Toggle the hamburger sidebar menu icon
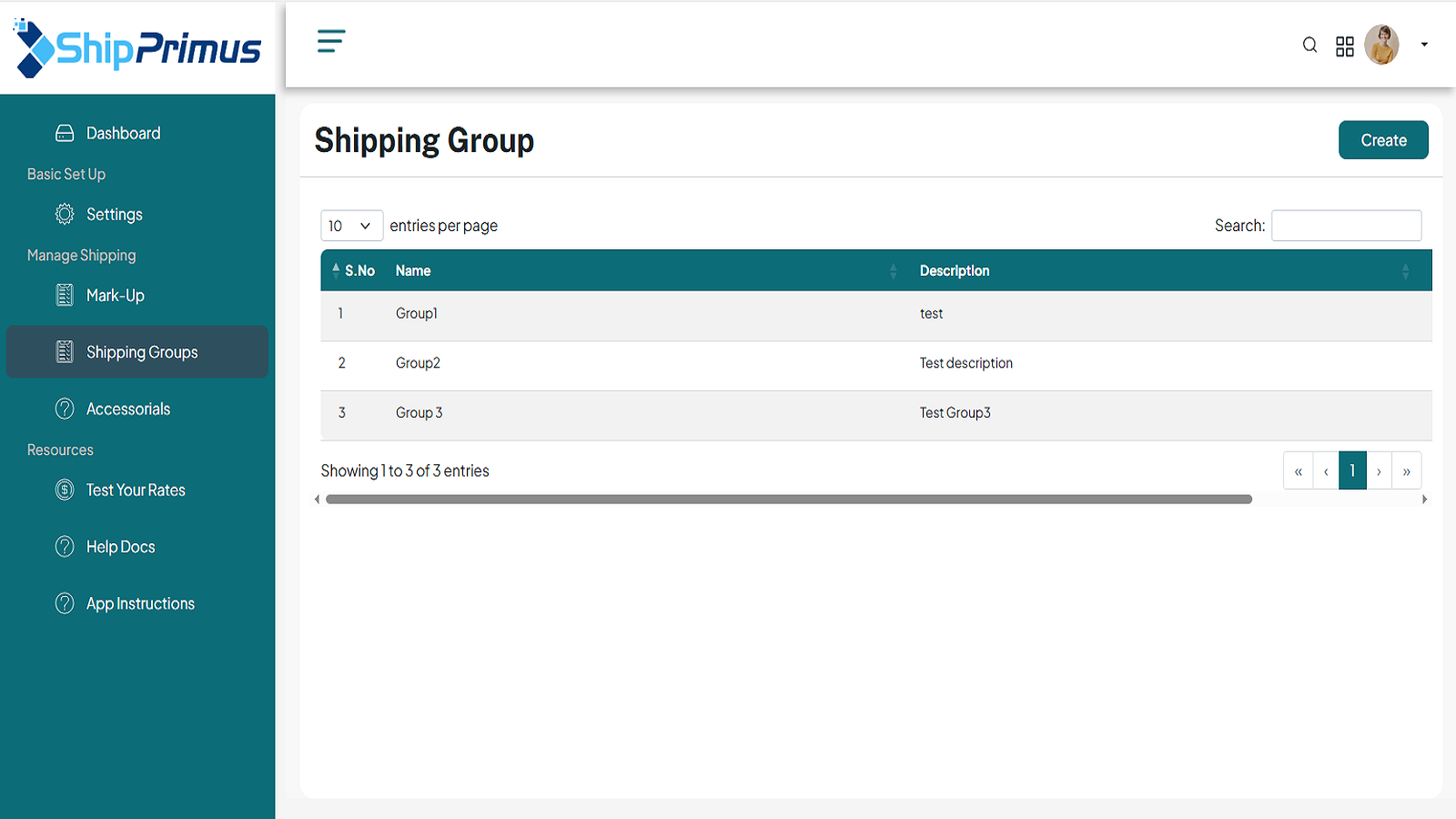The height and width of the screenshot is (819, 1456). pos(331,41)
